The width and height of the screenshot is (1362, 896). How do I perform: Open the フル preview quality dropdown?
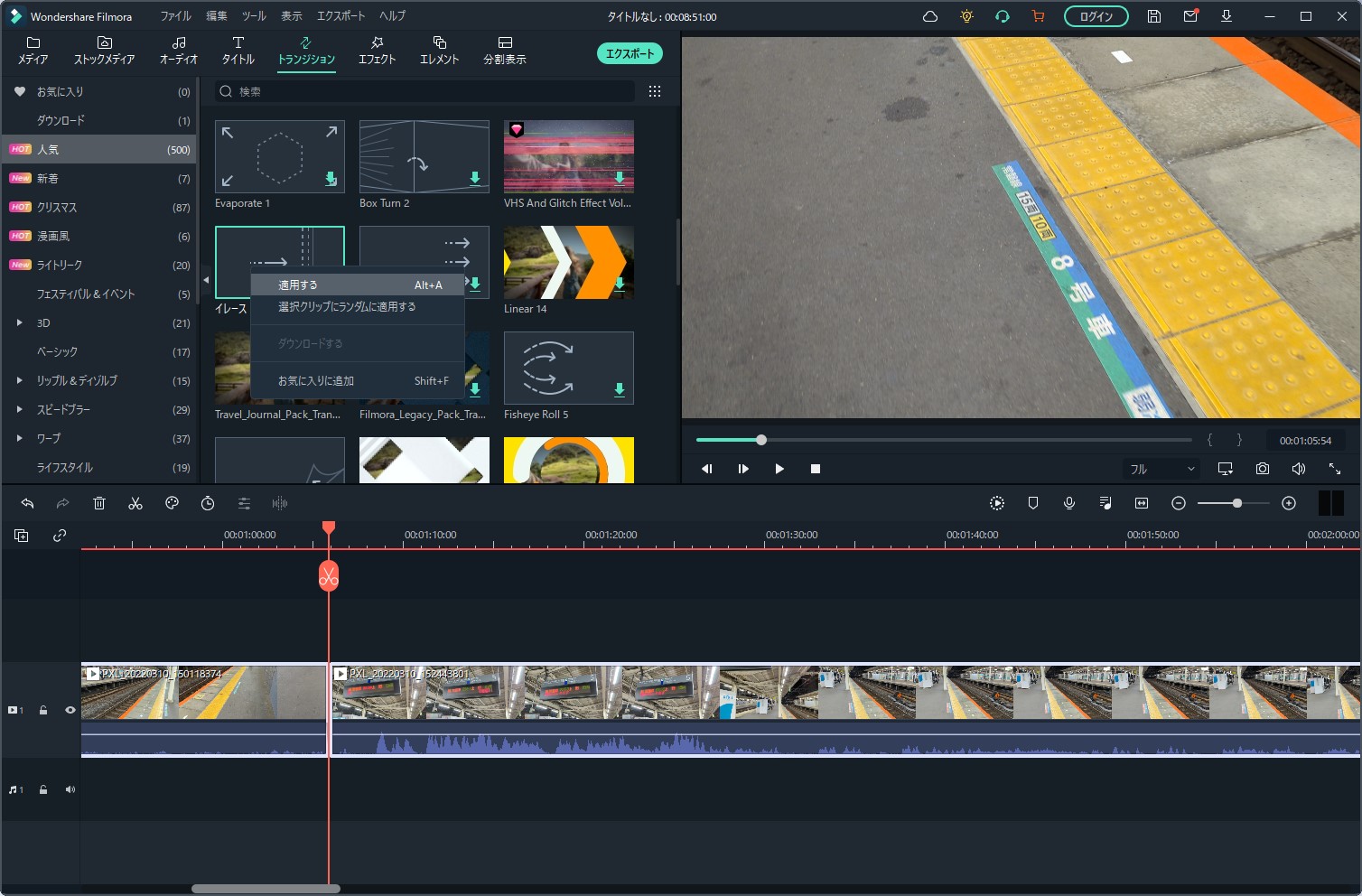pos(1161,469)
